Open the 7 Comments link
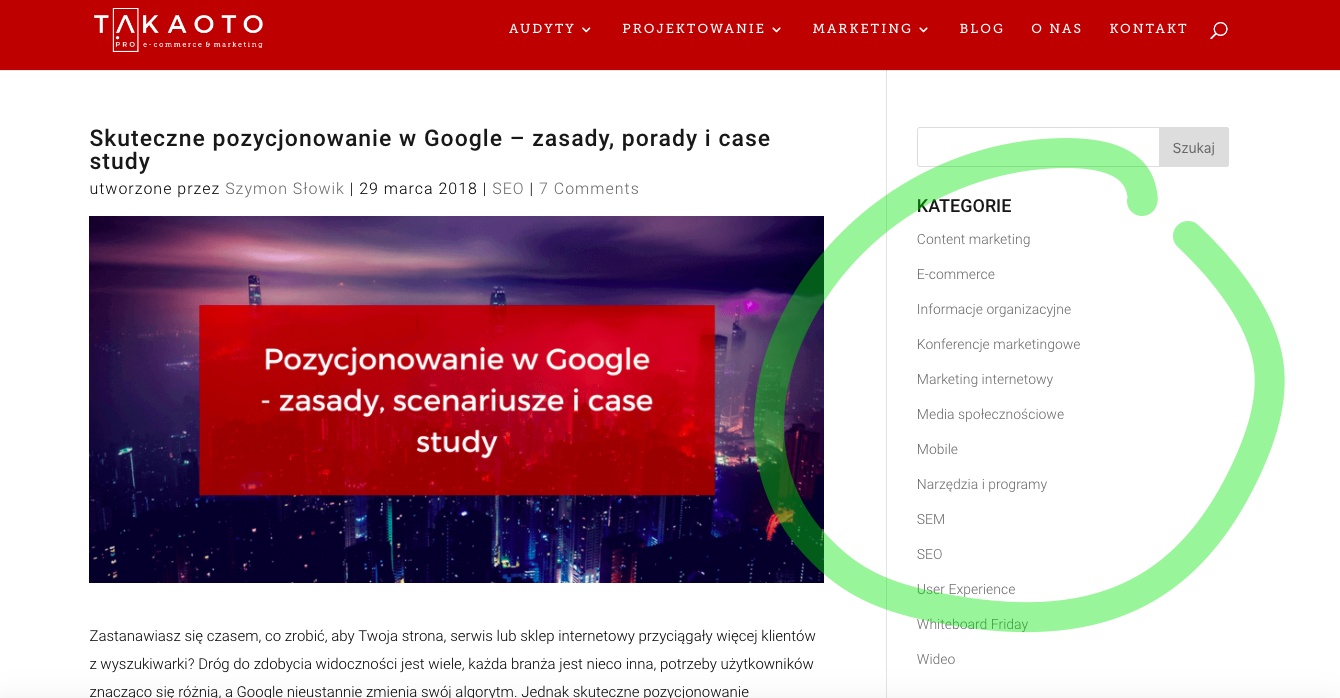The width and height of the screenshot is (1340, 698). pyautogui.click(x=589, y=189)
